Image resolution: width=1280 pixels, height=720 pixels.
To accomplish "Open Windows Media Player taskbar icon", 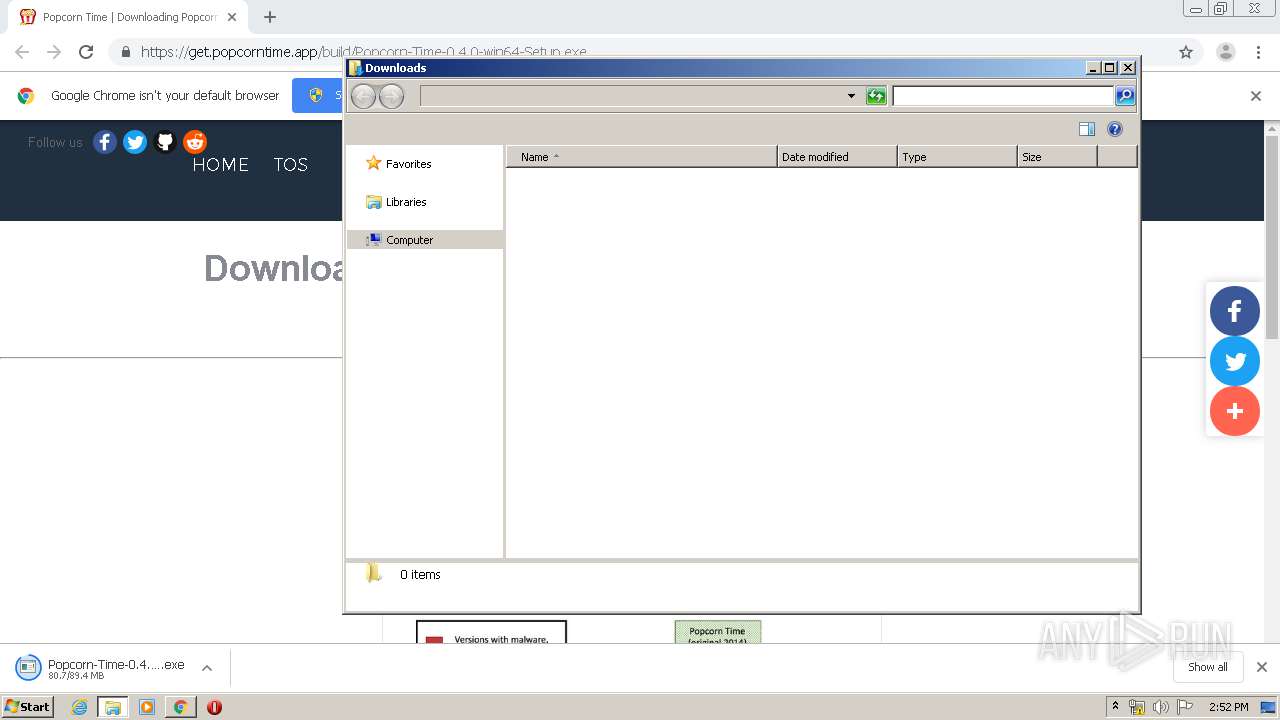I will coord(147,707).
